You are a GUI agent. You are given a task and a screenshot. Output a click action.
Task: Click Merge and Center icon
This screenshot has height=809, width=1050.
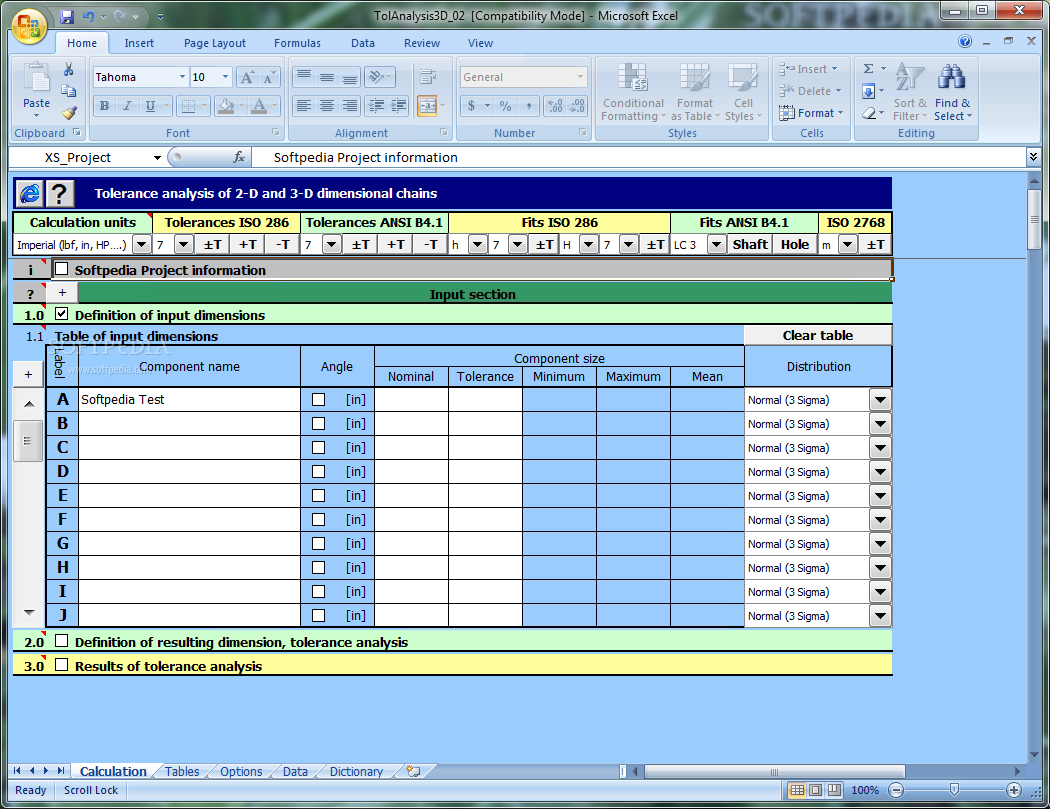(427, 106)
